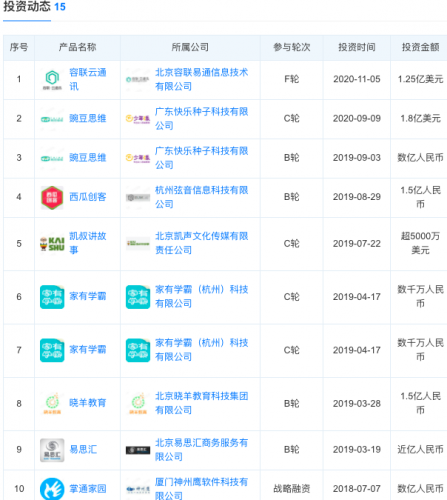Viewport: 447px width, 500px height.
Task: Select the 2019-08-29 date cell
Action: pos(357,197)
